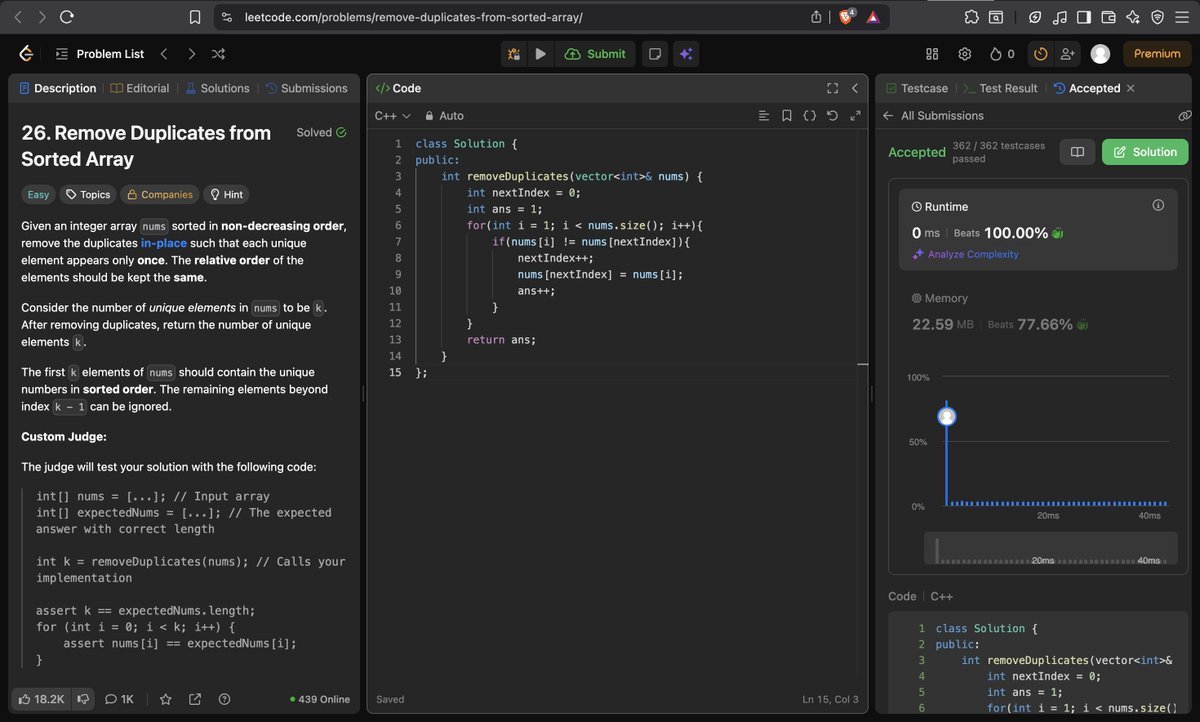1200x722 pixels.
Task: Expand the editor with diagonal arrows icon
Action: tap(855, 116)
